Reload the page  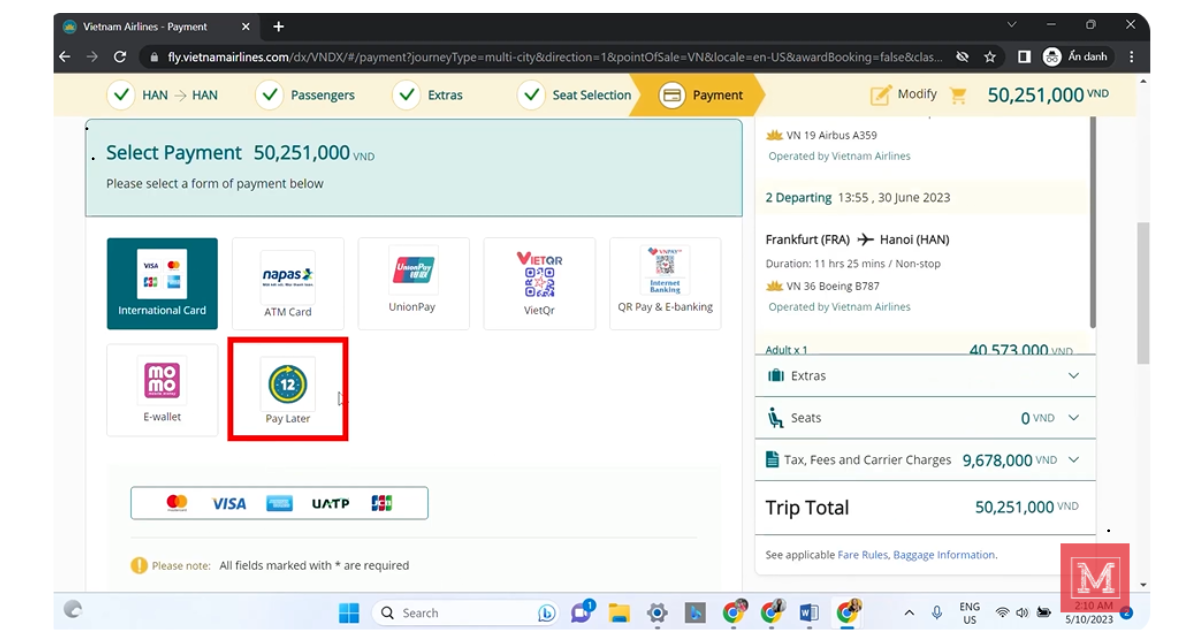tap(120, 57)
